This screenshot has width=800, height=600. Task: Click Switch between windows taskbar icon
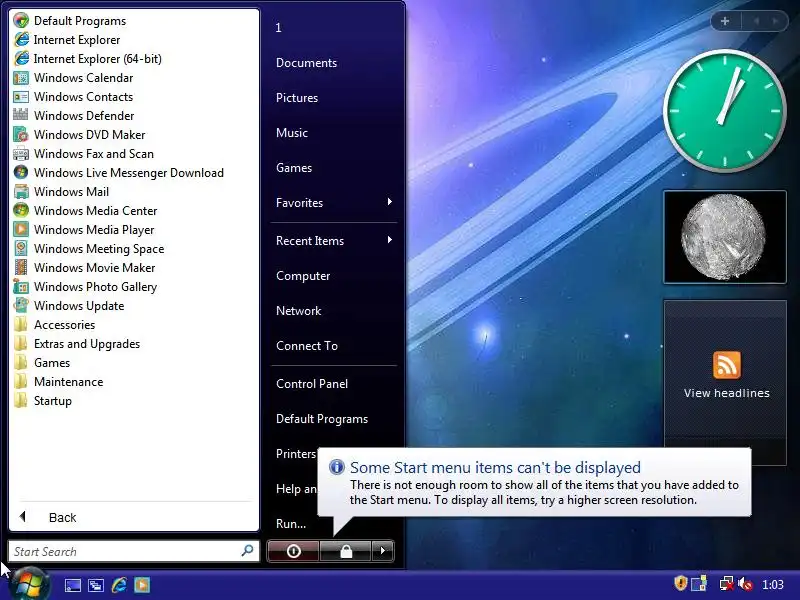click(x=95, y=585)
